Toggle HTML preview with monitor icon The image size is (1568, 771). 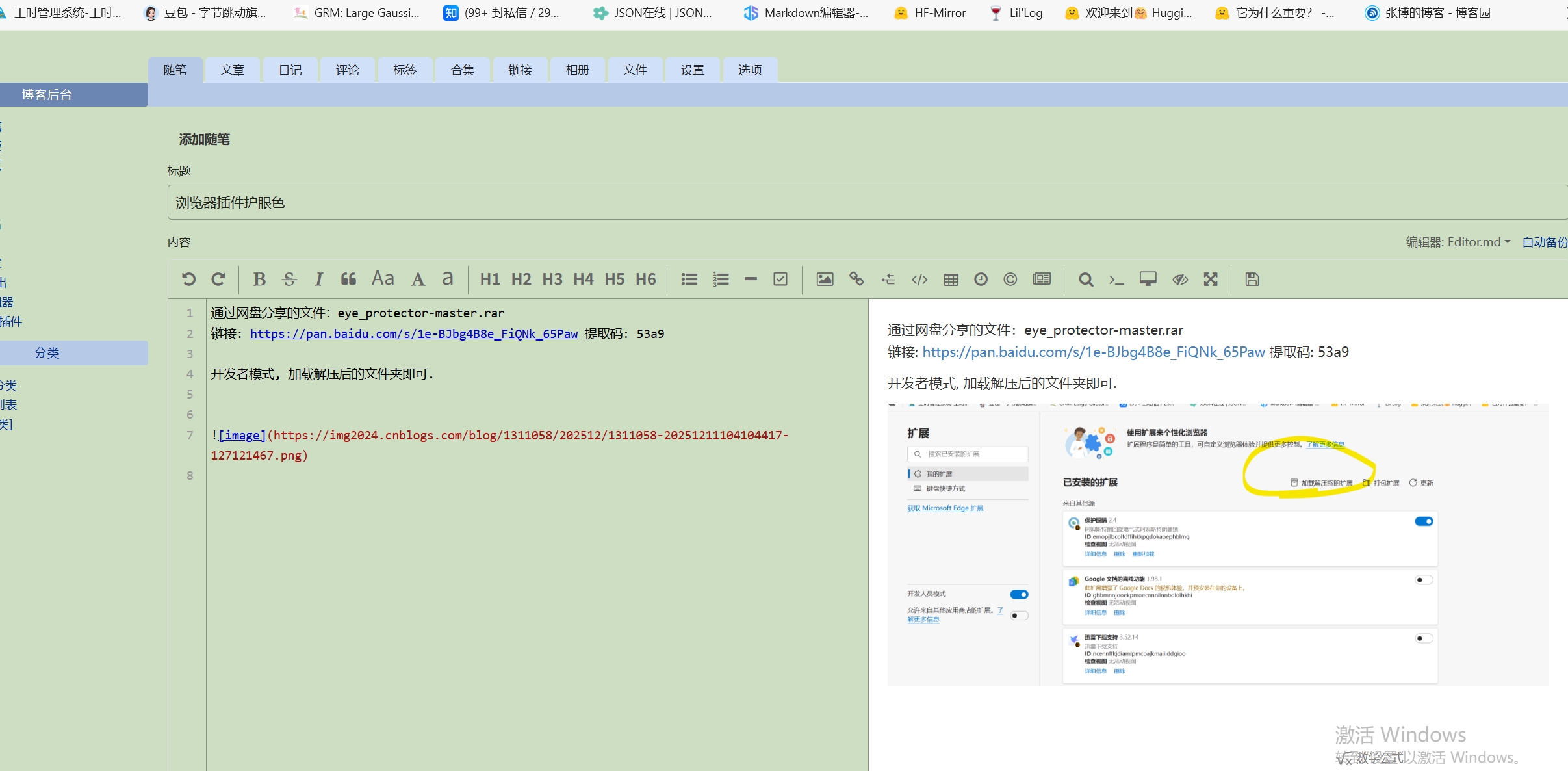(1148, 280)
